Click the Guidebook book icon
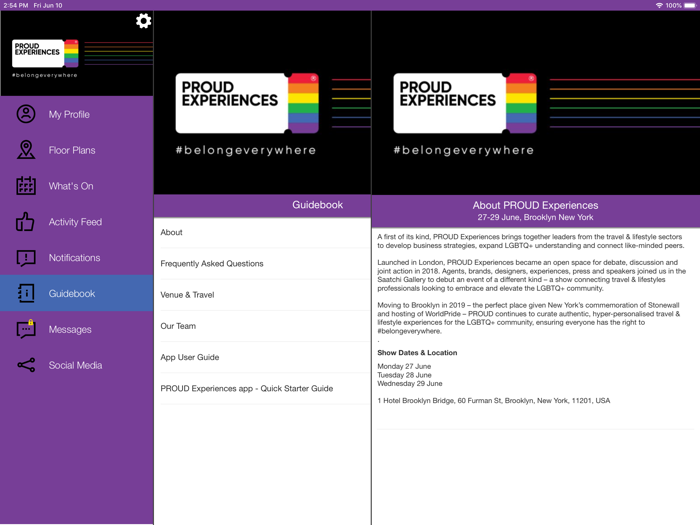This screenshot has height=525, width=700. tap(26, 293)
